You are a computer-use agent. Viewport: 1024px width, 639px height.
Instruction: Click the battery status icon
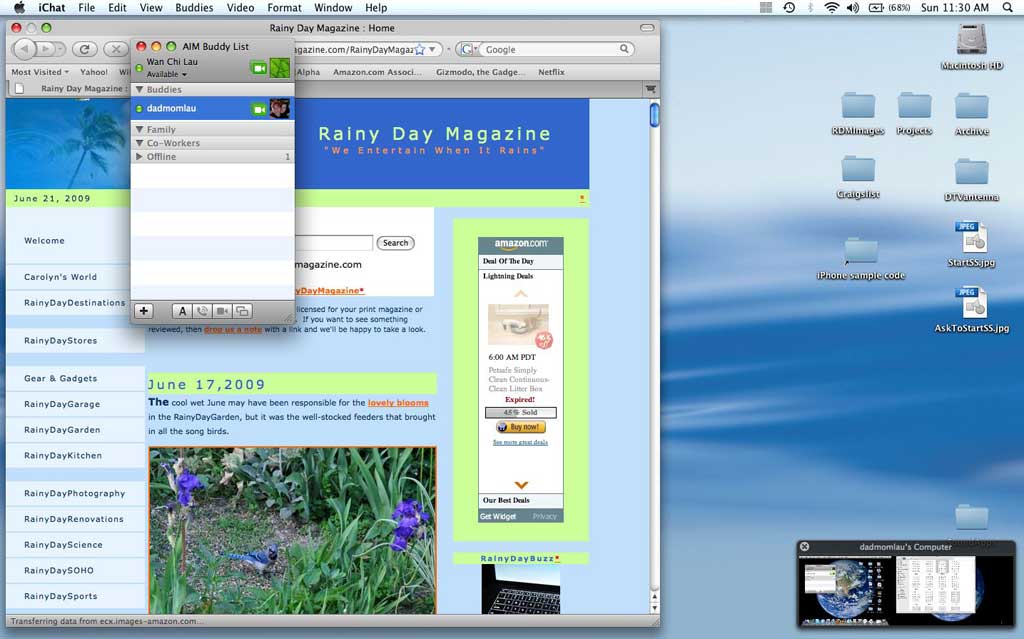coord(876,8)
